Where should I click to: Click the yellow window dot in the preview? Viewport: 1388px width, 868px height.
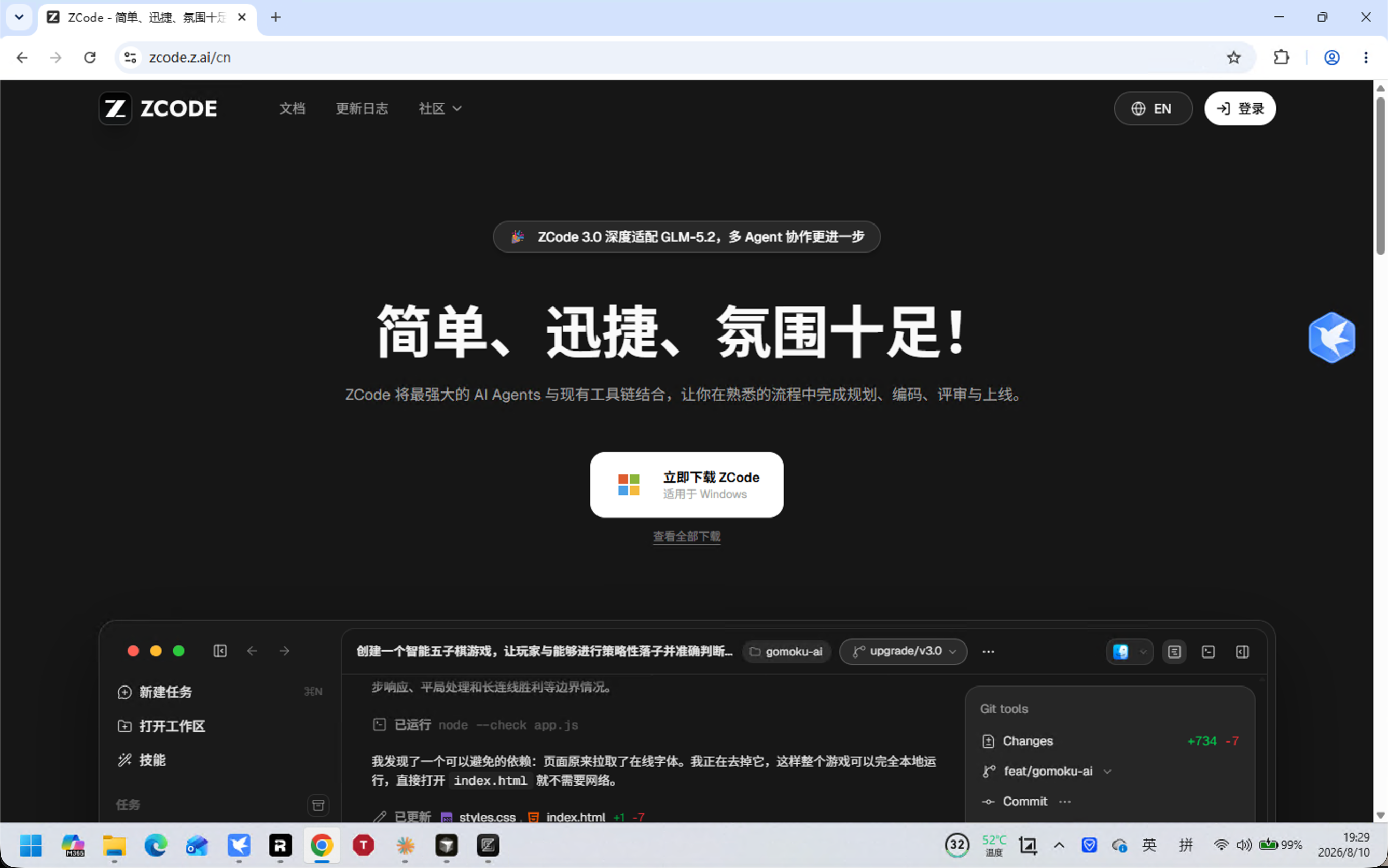click(x=156, y=651)
